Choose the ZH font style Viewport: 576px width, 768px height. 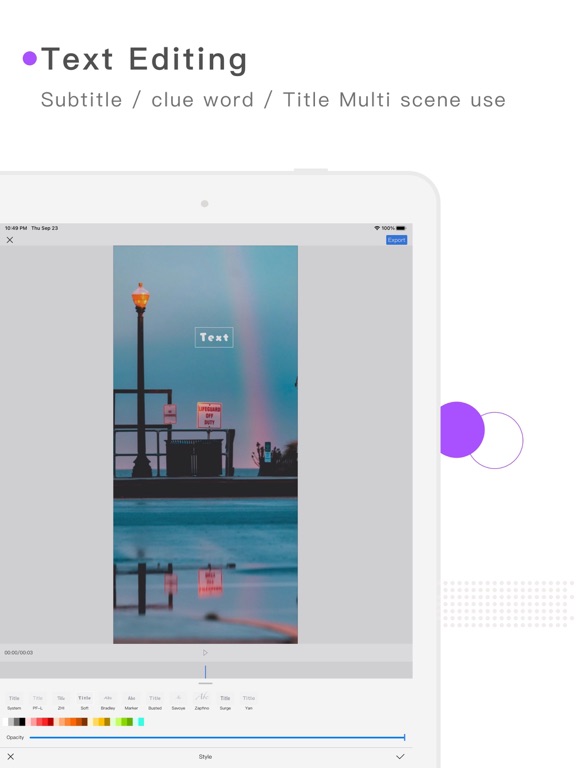[x=61, y=702]
